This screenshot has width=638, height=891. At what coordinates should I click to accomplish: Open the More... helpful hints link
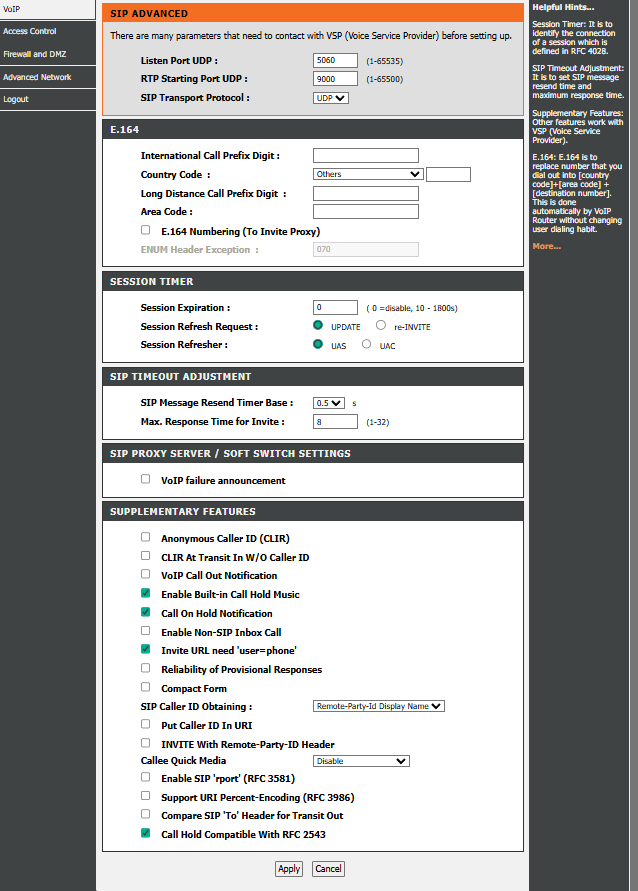(x=546, y=246)
